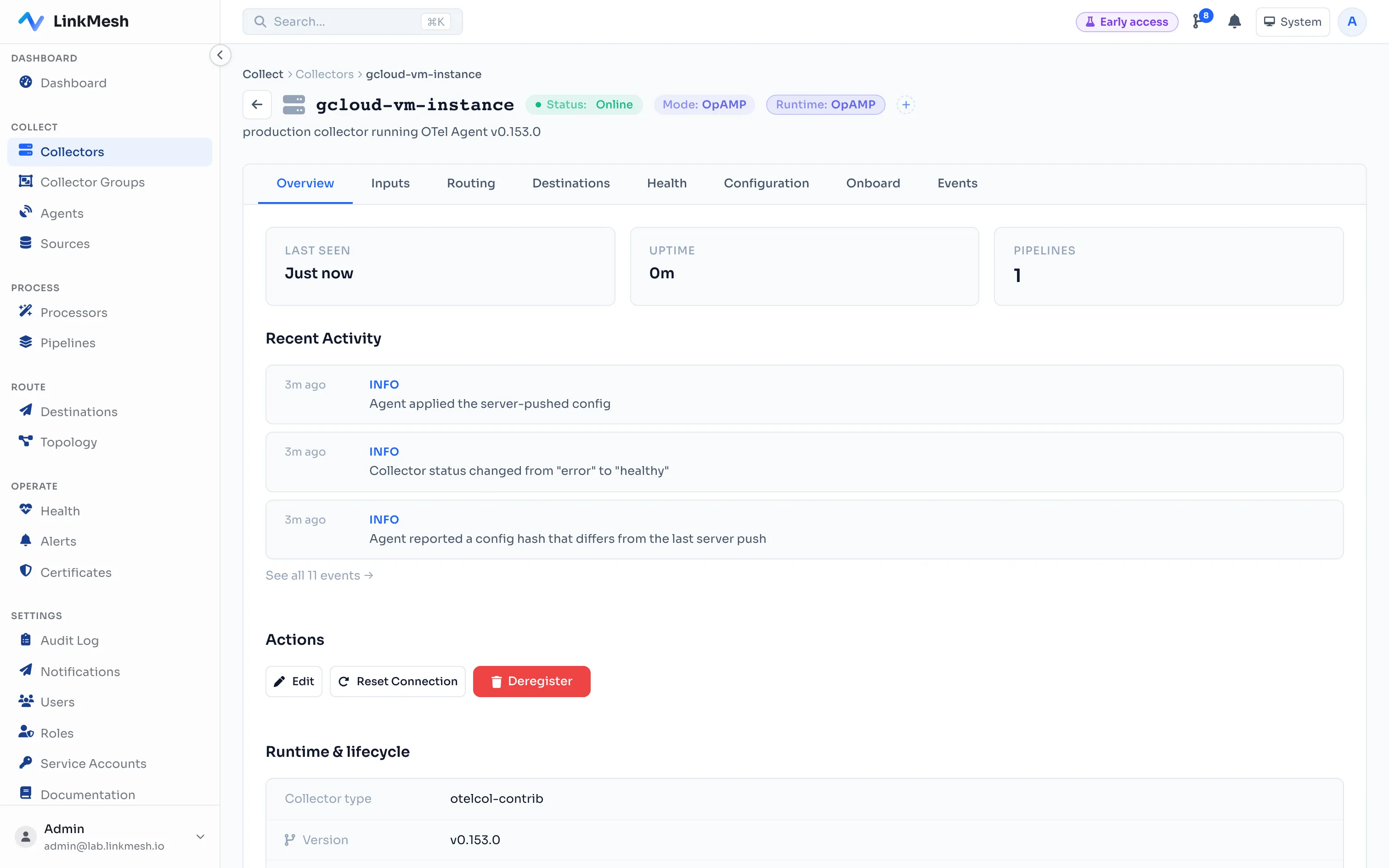Add a tag with the plus icon
The width and height of the screenshot is (1389, 868).
906,105
